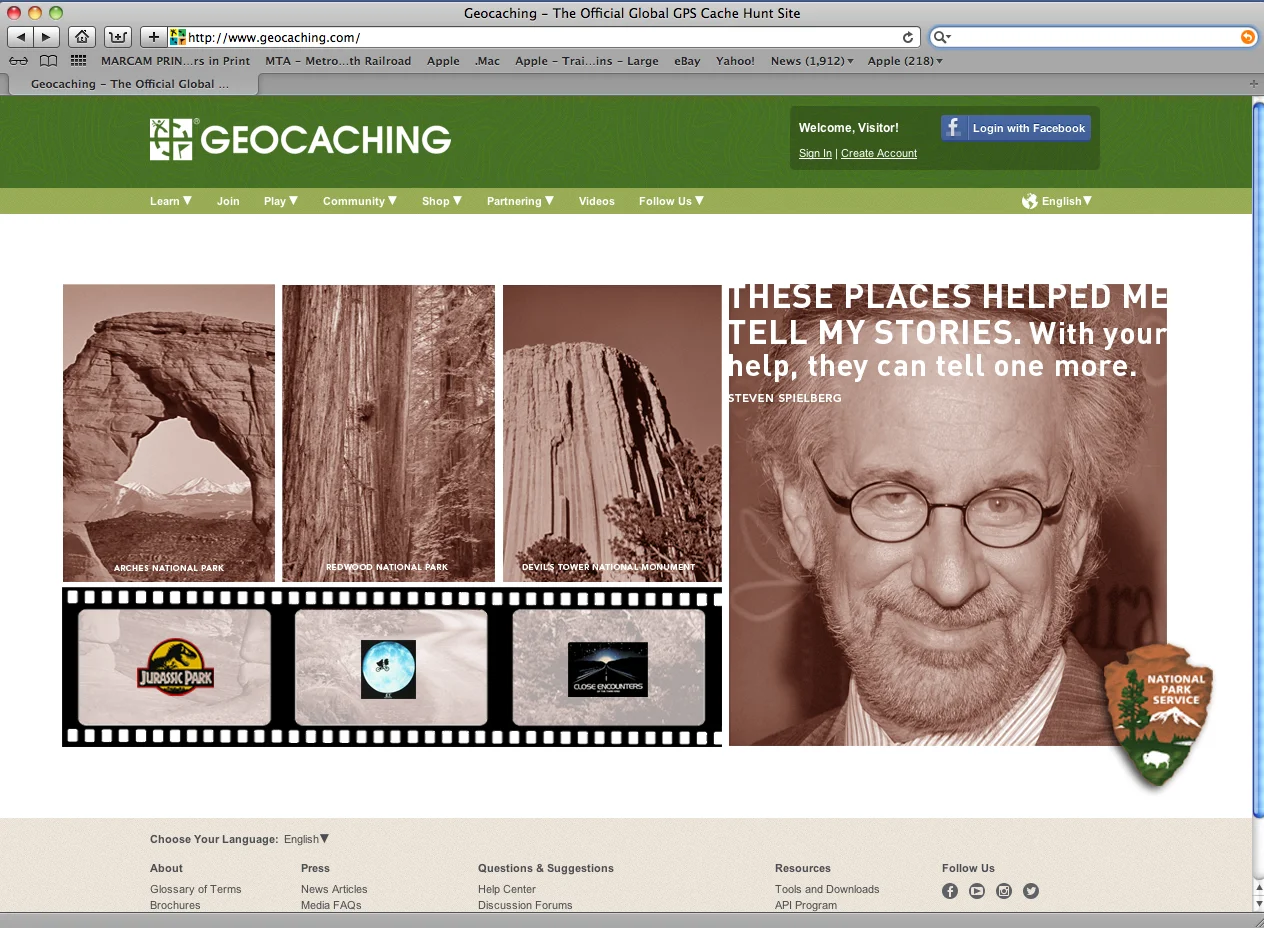This screenshot has height=928, width=1264.
Task: Click the Devil's Tower National Monument photo
Action: click(612, 433)
